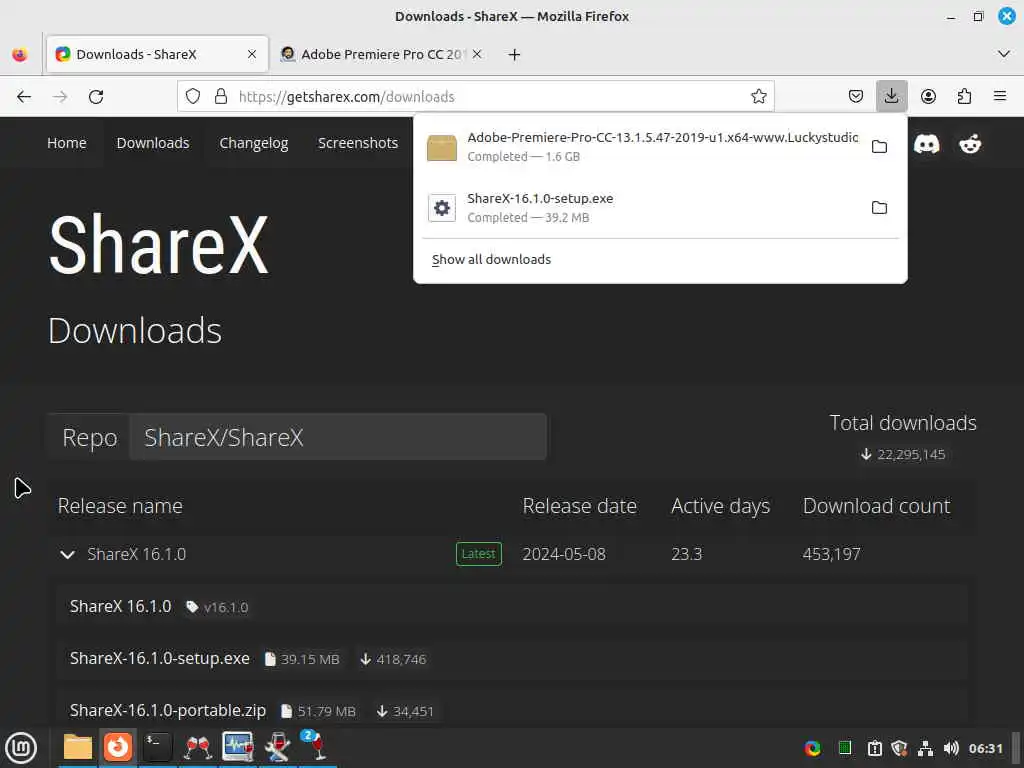The width and height of the screenshot is (1024, 768).
Task: Open a new browser tab
Action: coord(514,55)
